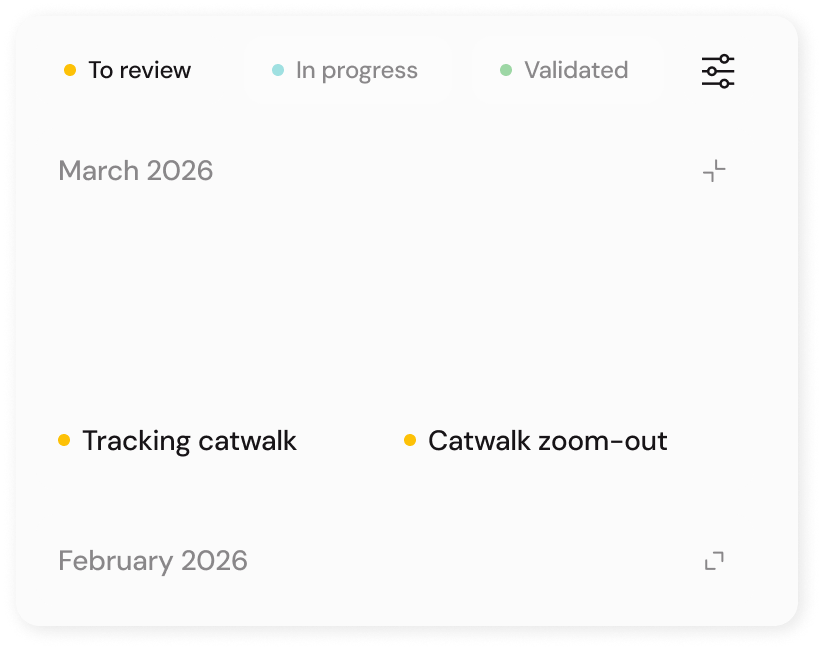The image size is (822, 650).
Task: Collapse the March 2026 section
Action: coord(714,171)
